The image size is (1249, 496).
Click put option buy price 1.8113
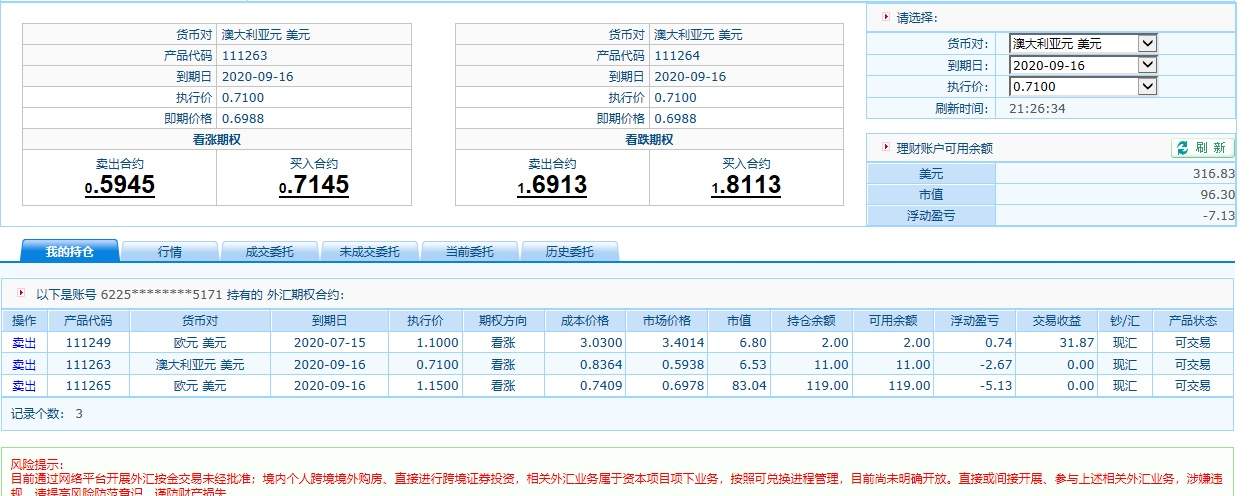747,185
